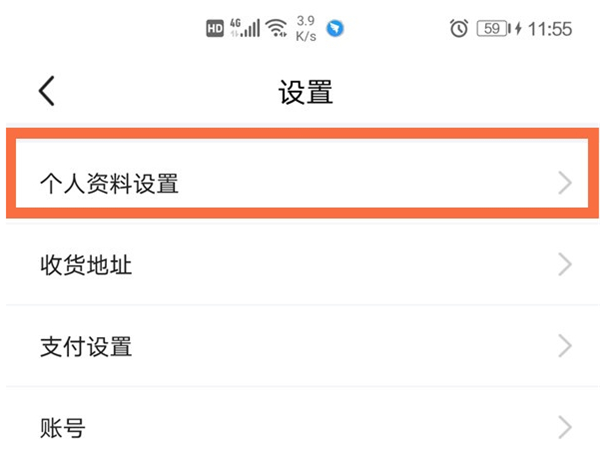600x450 pixels.
Task: Tap the blue bird app notification icon
Action: (337, 29)
